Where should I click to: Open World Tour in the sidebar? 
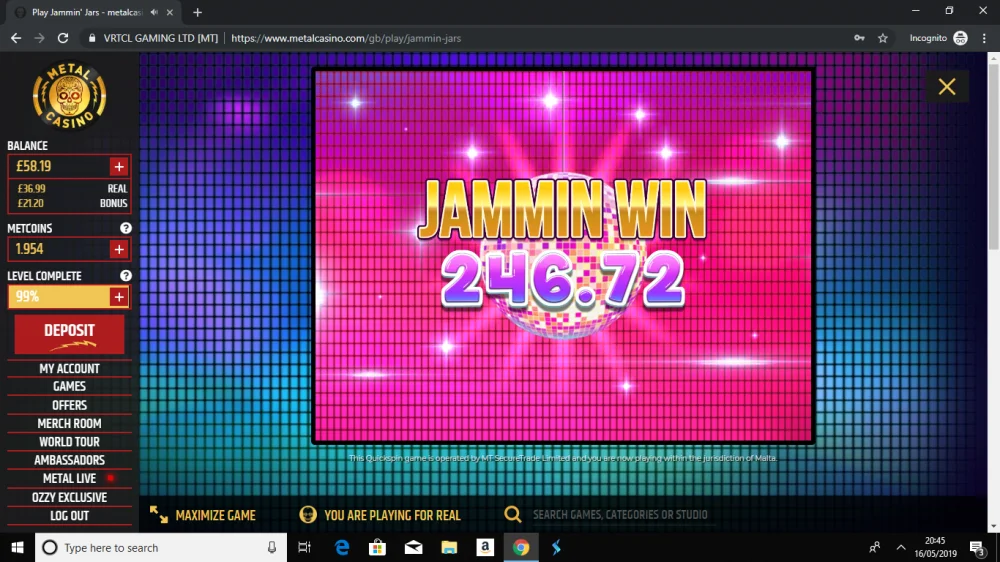pos(70,442)
